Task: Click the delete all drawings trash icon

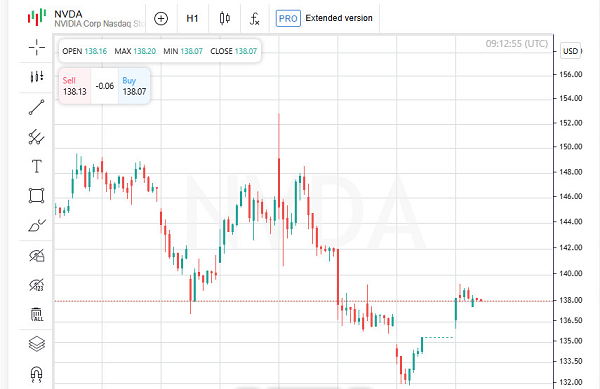Action: click(37, 314)
